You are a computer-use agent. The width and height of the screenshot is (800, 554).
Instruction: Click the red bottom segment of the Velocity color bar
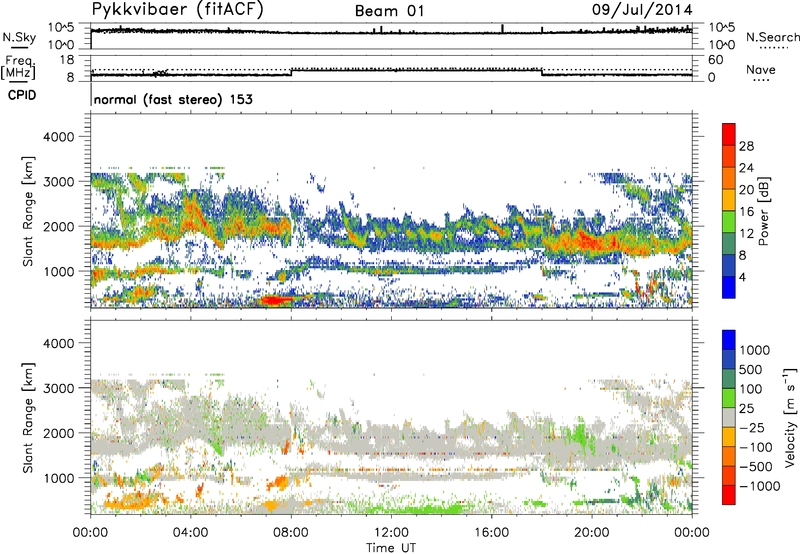click(x=729, y=495)
